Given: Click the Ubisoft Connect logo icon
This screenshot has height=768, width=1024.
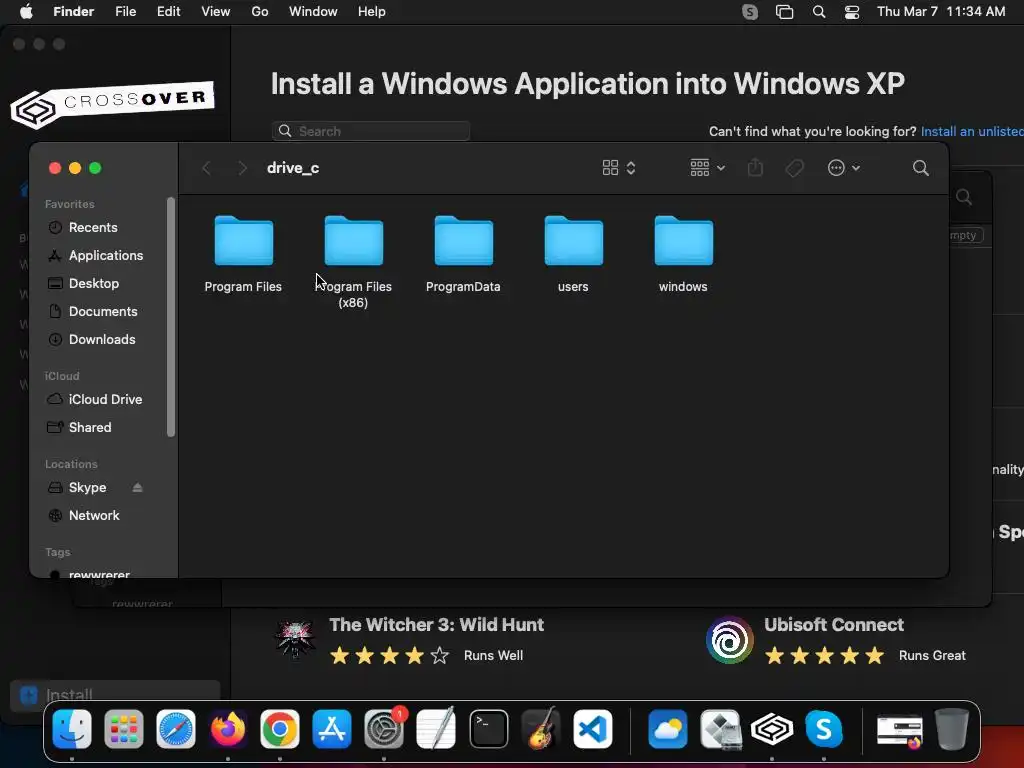Looking at the screenshot, I should click(729, 640).
